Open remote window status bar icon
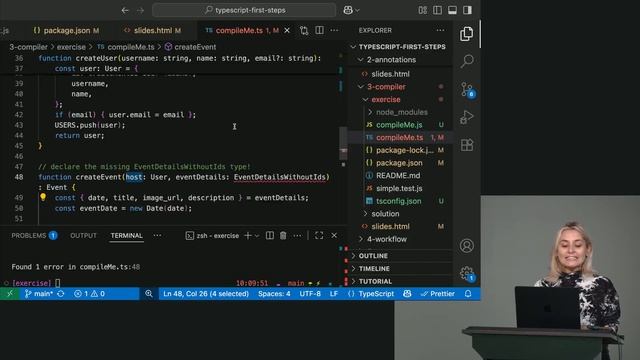Viewport: 640px width, 360px height. pyautogui.click(x=9, y=294)
